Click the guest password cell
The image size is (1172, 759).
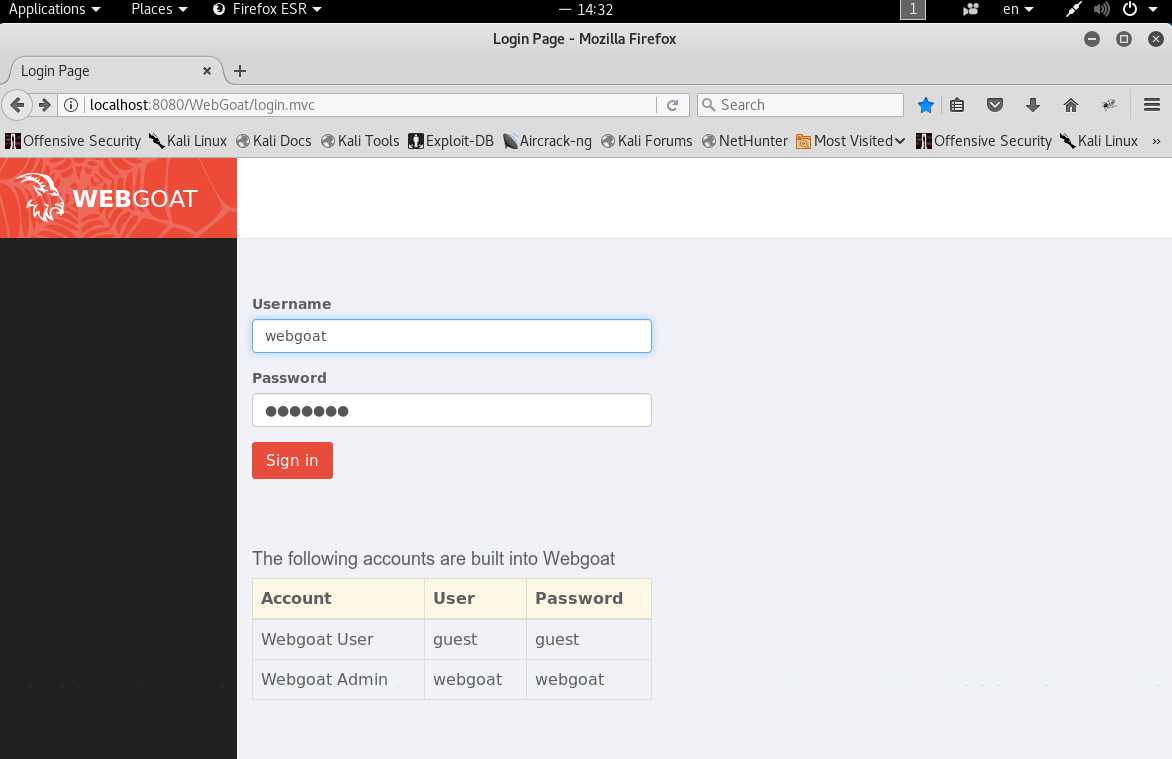(589, 639)
